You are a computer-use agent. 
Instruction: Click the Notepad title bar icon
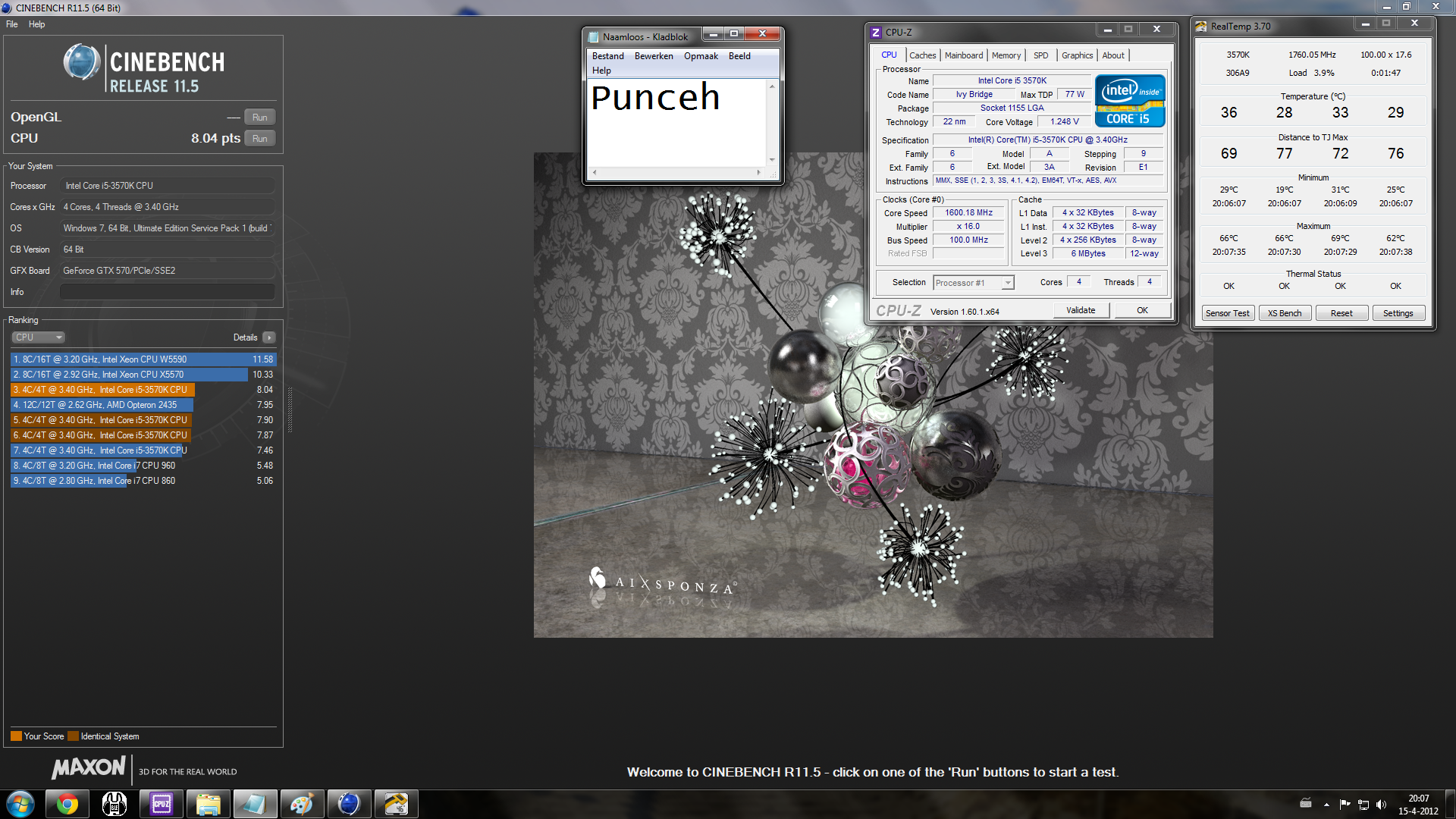(594, 36)
